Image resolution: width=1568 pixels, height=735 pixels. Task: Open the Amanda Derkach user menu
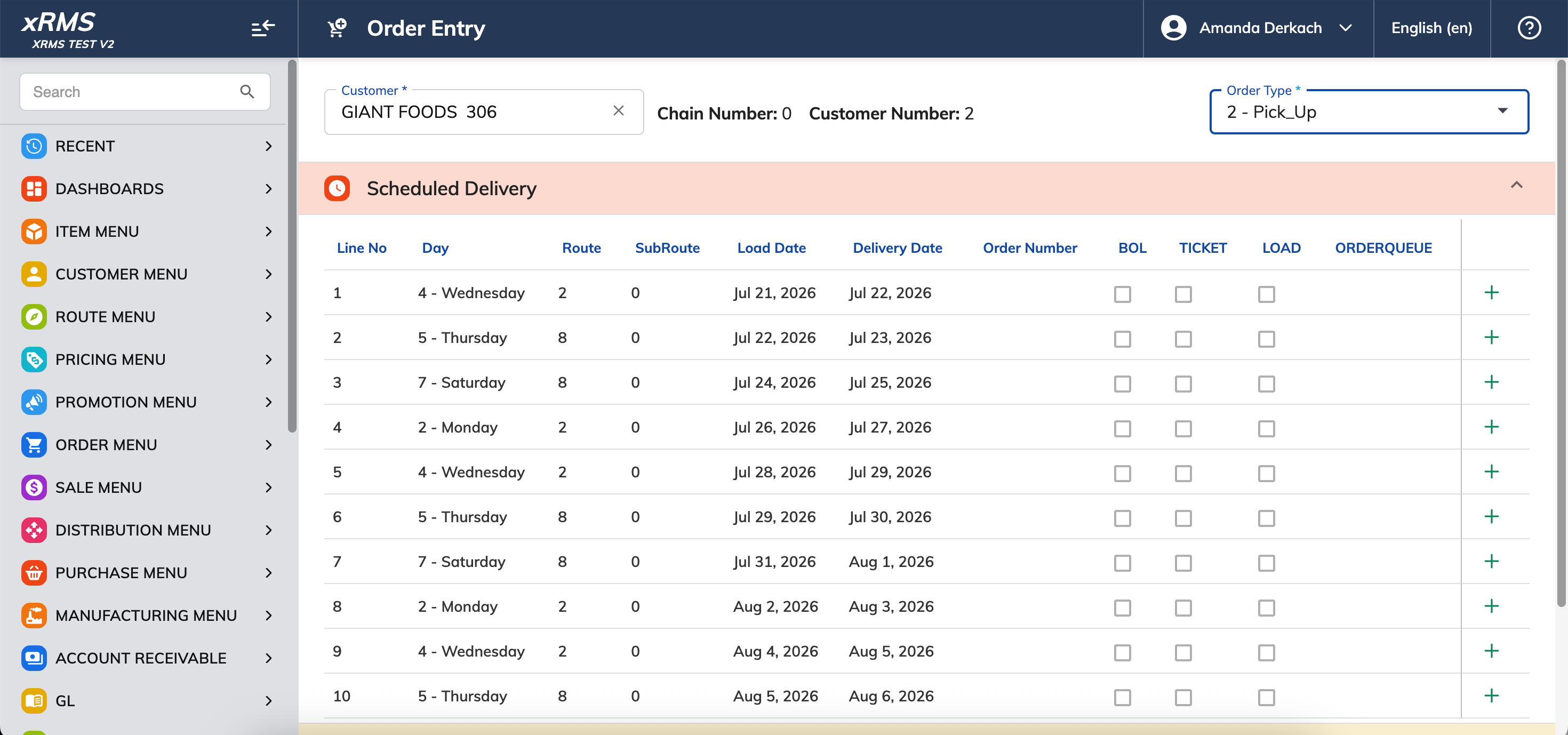coord(1258,28)
